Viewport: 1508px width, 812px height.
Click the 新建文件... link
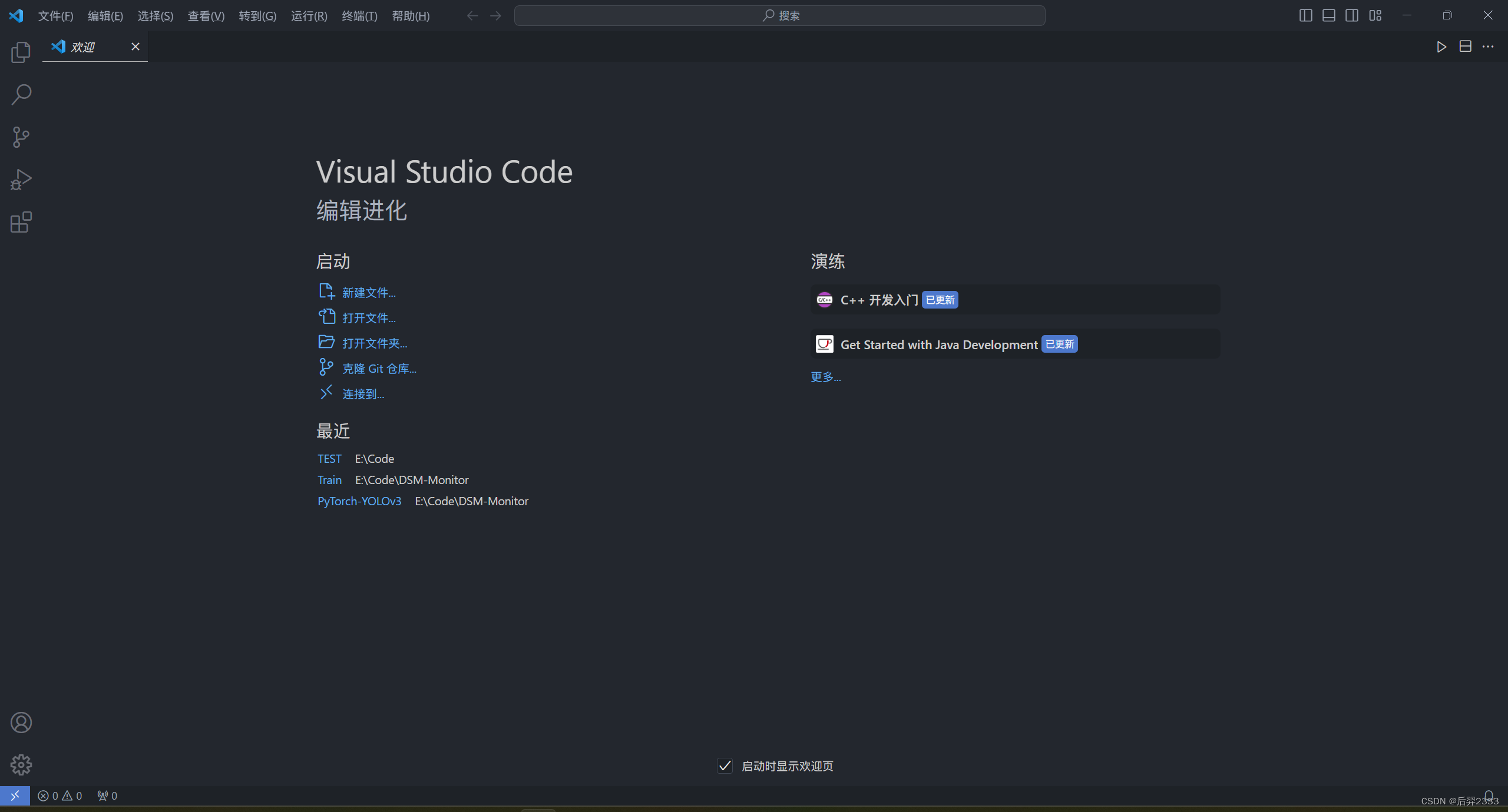click(369, 293)
